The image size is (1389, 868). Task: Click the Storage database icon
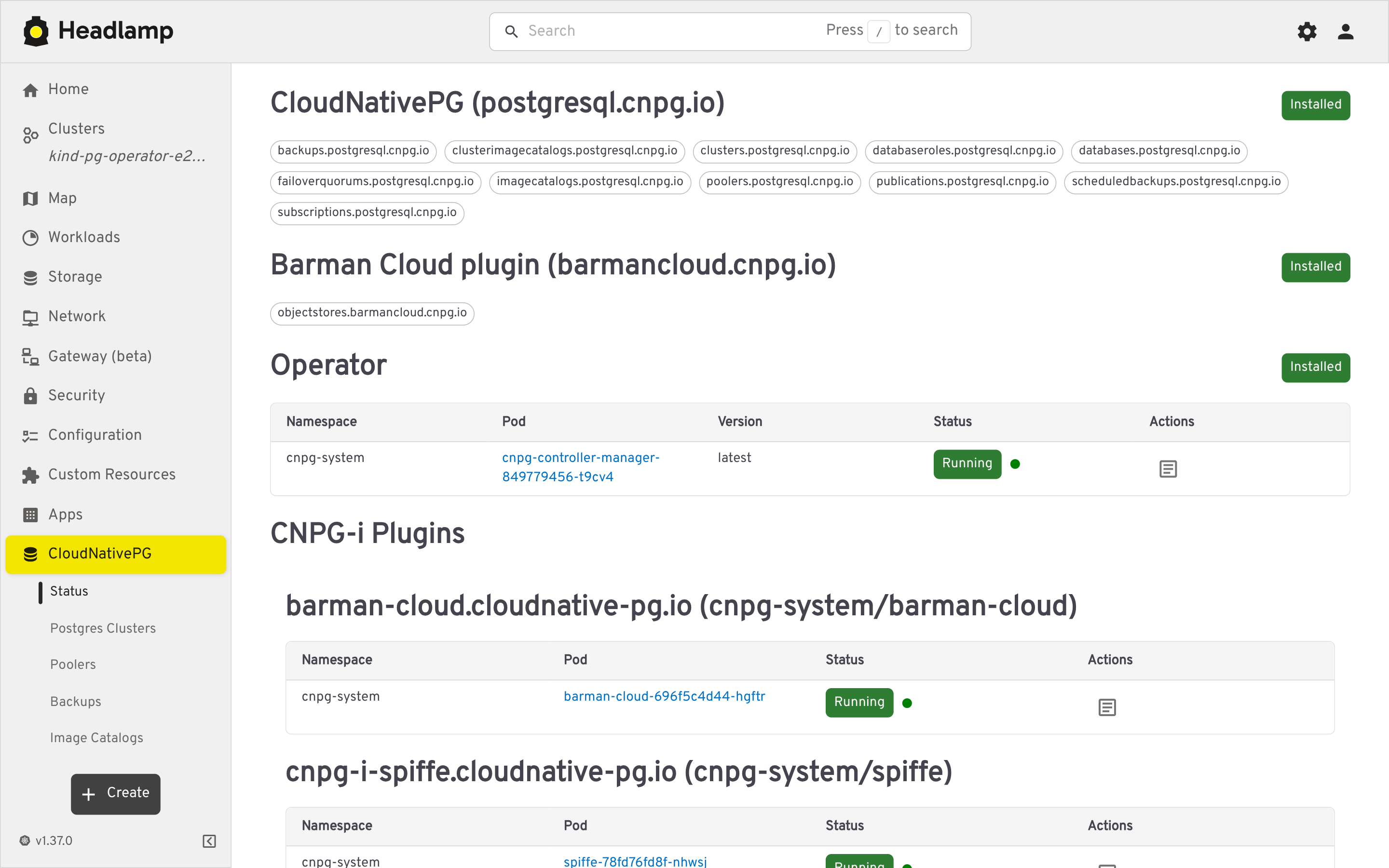tap(30, 277)
